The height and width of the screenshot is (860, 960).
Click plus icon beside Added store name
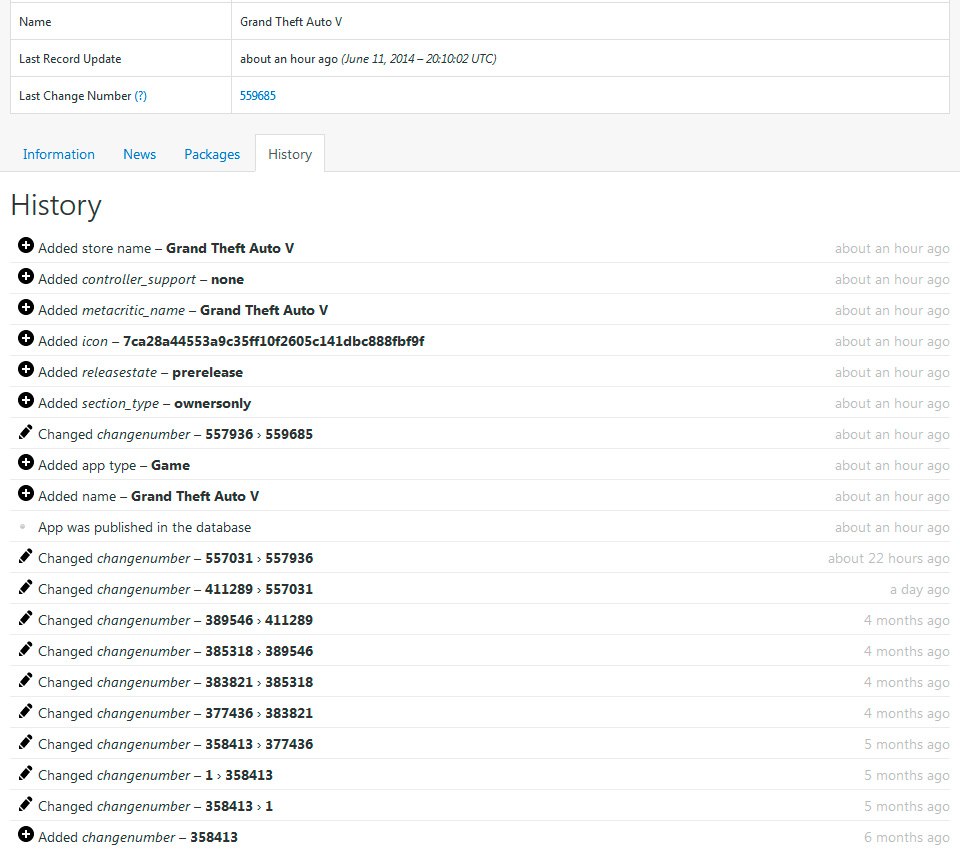pyautogui.click(x=26, y=245)
